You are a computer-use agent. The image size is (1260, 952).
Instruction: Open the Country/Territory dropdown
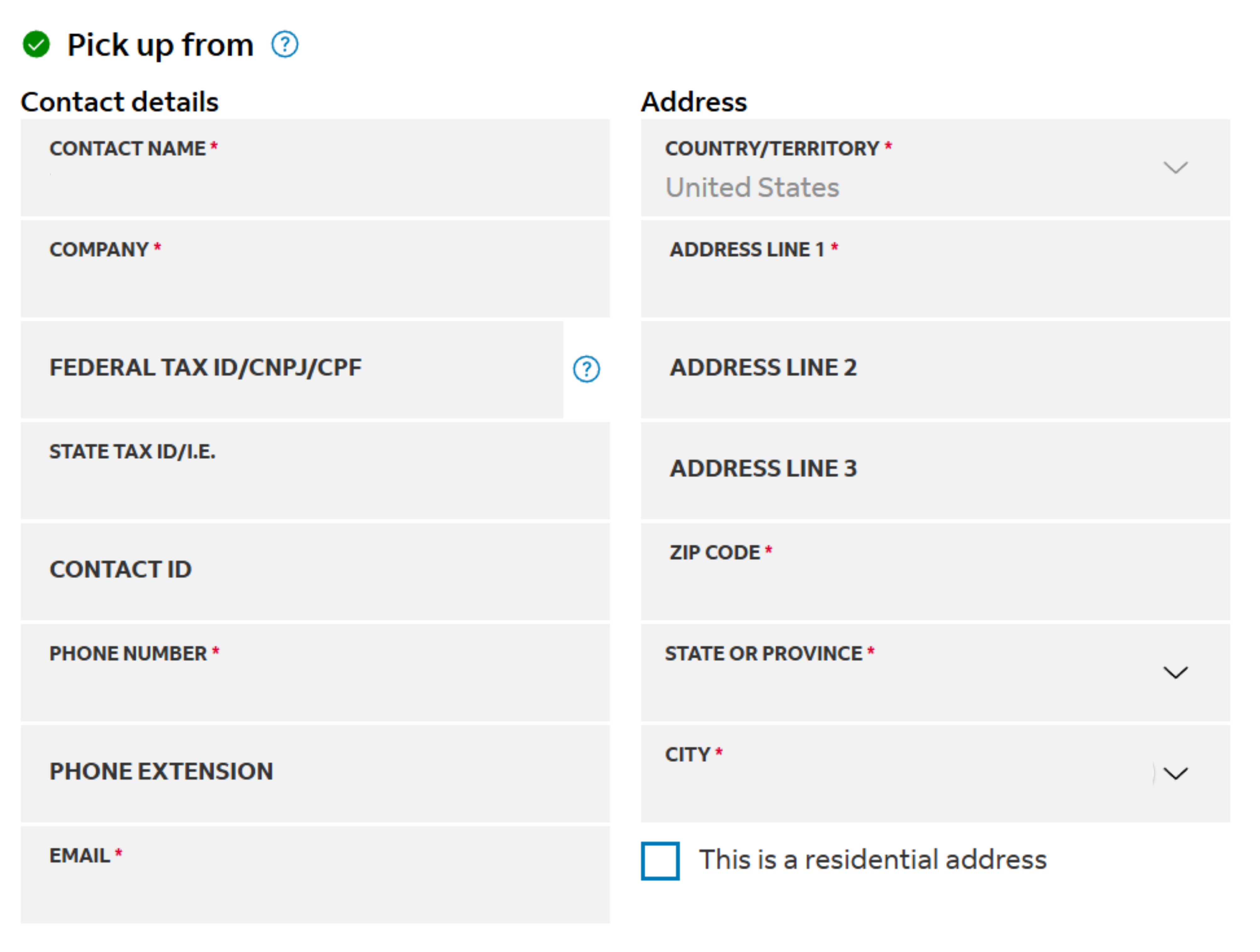1175,167
